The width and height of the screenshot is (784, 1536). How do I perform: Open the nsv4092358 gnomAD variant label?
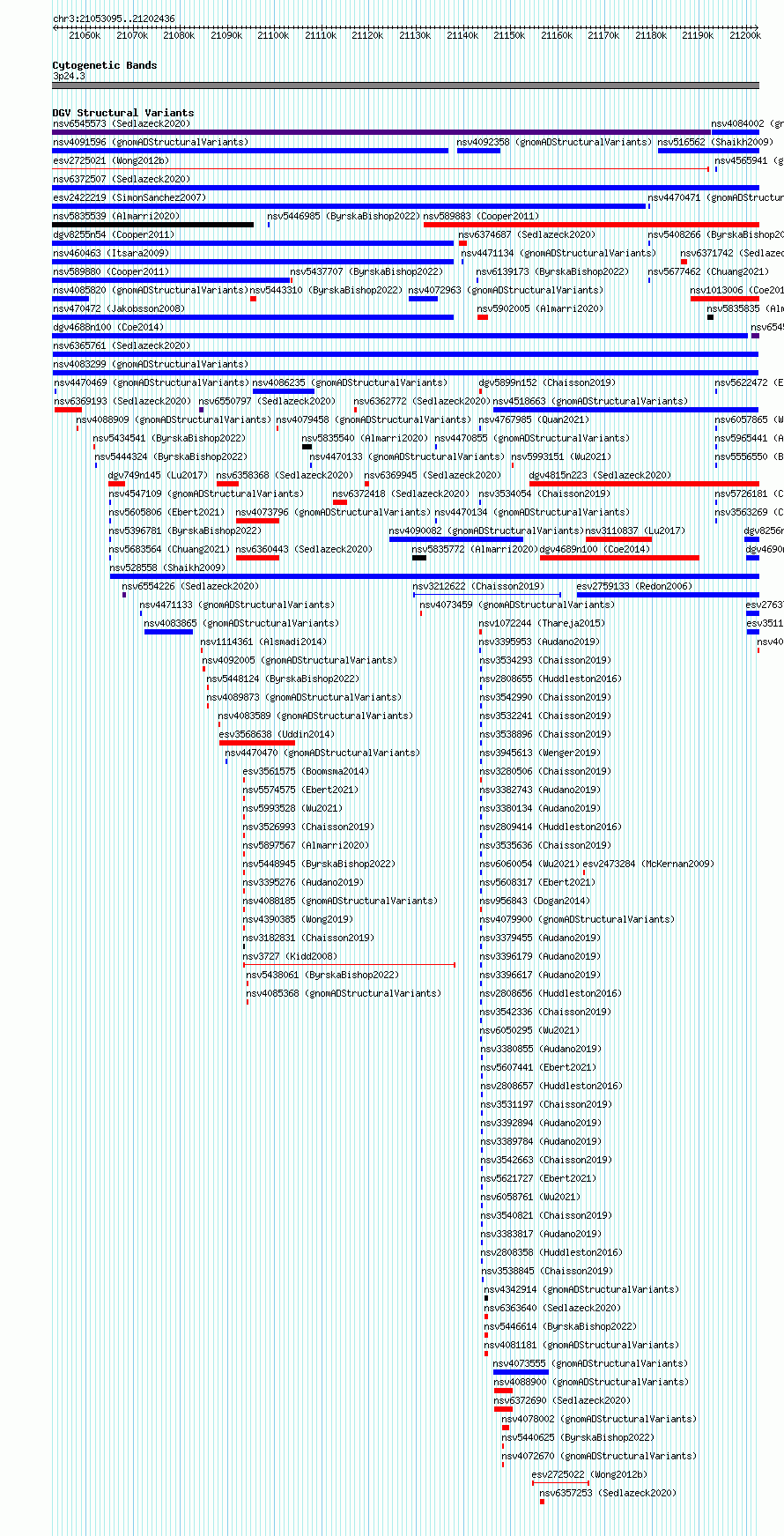[554, 142]
